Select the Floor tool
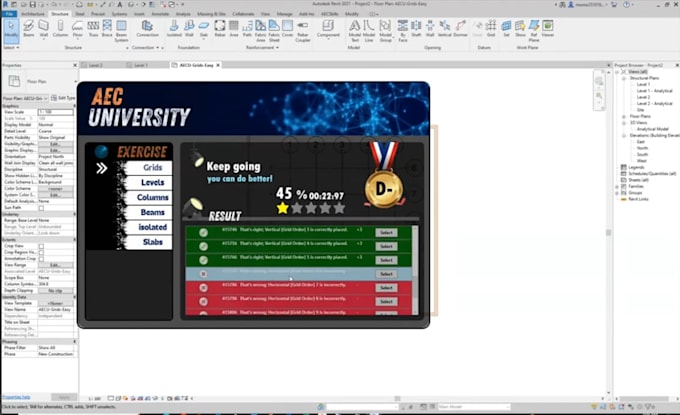This screenshot has height=415, width=680. 77,29
